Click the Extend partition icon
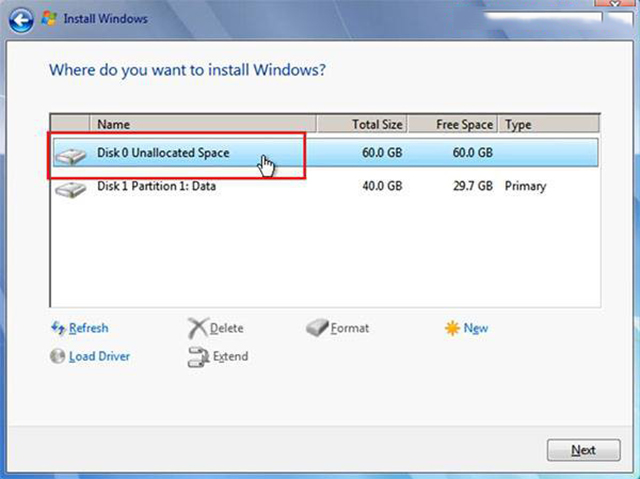The image size is (640, 479). click(x=198, y=356)
